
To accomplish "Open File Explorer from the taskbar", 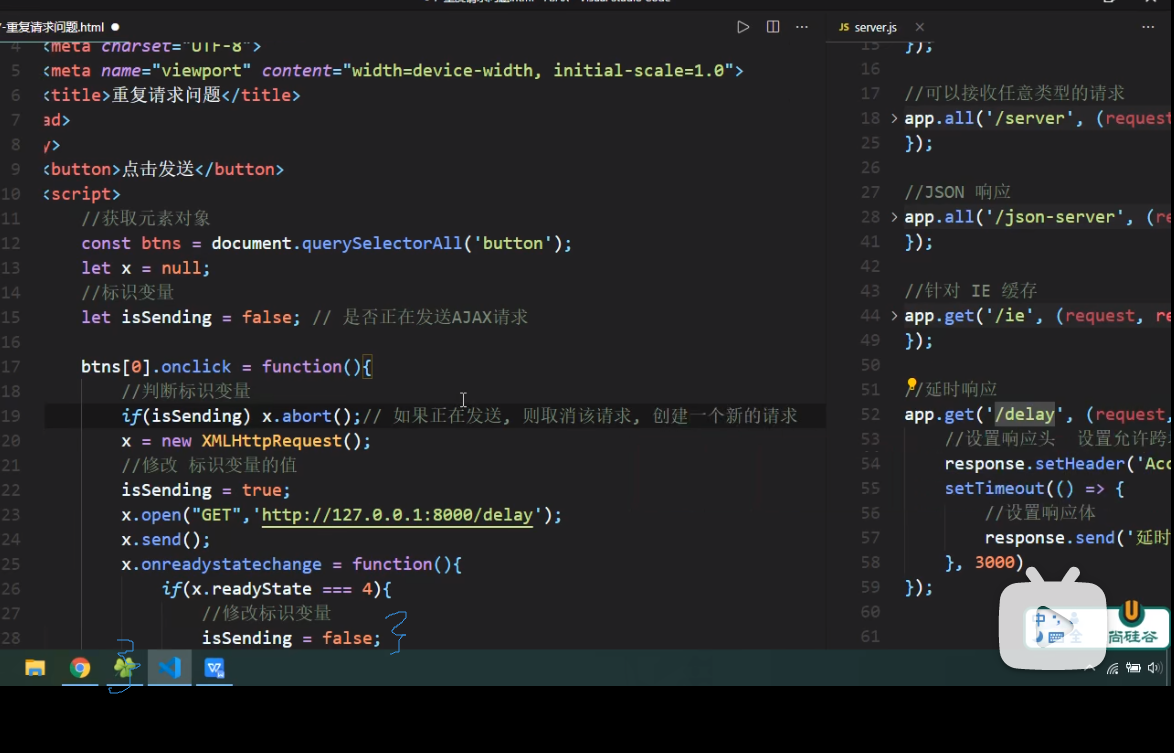I will pos(35,668).
